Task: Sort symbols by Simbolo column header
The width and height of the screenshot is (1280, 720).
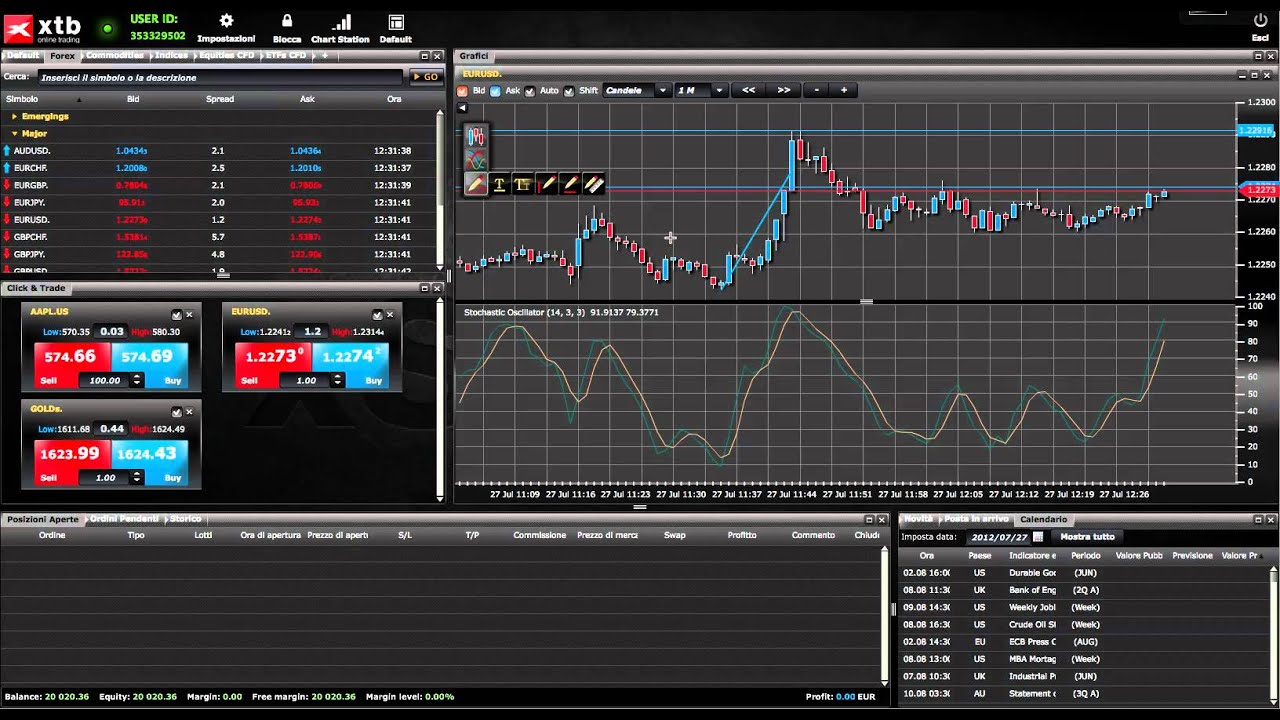Action: pyautogui.click(x=22, y=99)
